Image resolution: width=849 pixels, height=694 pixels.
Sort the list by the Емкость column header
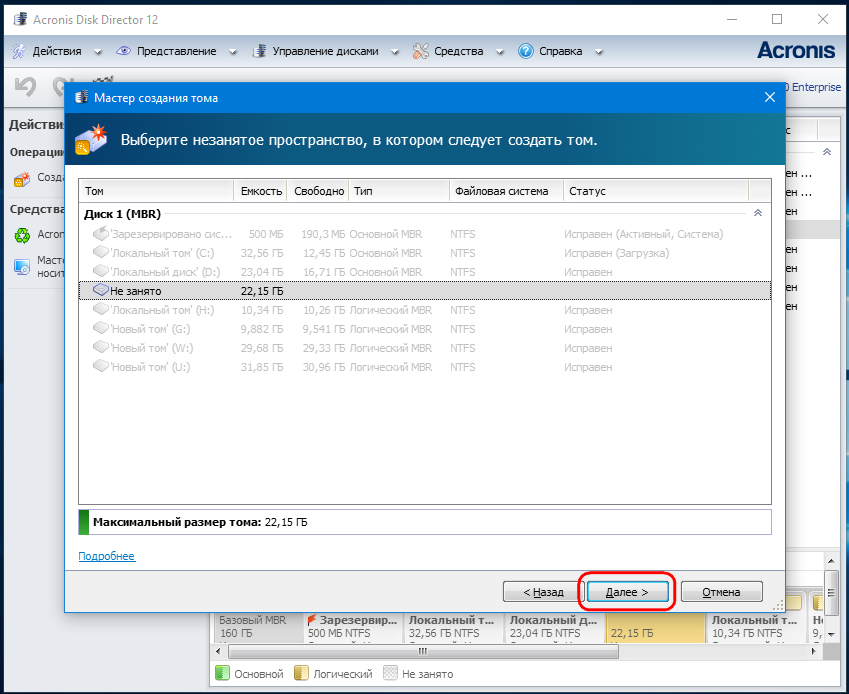tap(260, 191)
